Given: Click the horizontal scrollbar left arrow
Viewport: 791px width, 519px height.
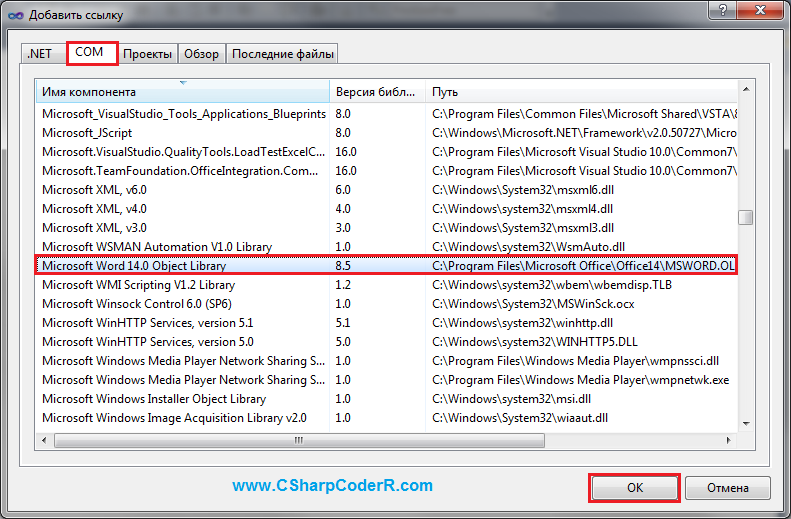Looking at the screenshot, I should point(44,440).
